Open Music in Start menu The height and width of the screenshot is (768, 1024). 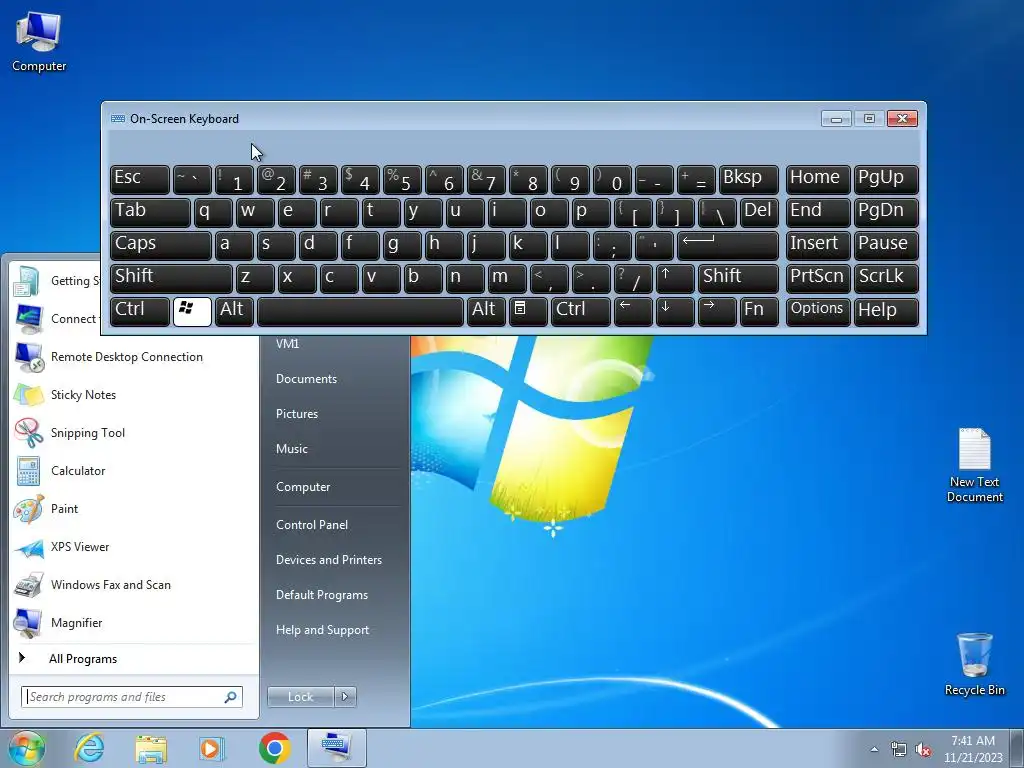tap(335, 449)
